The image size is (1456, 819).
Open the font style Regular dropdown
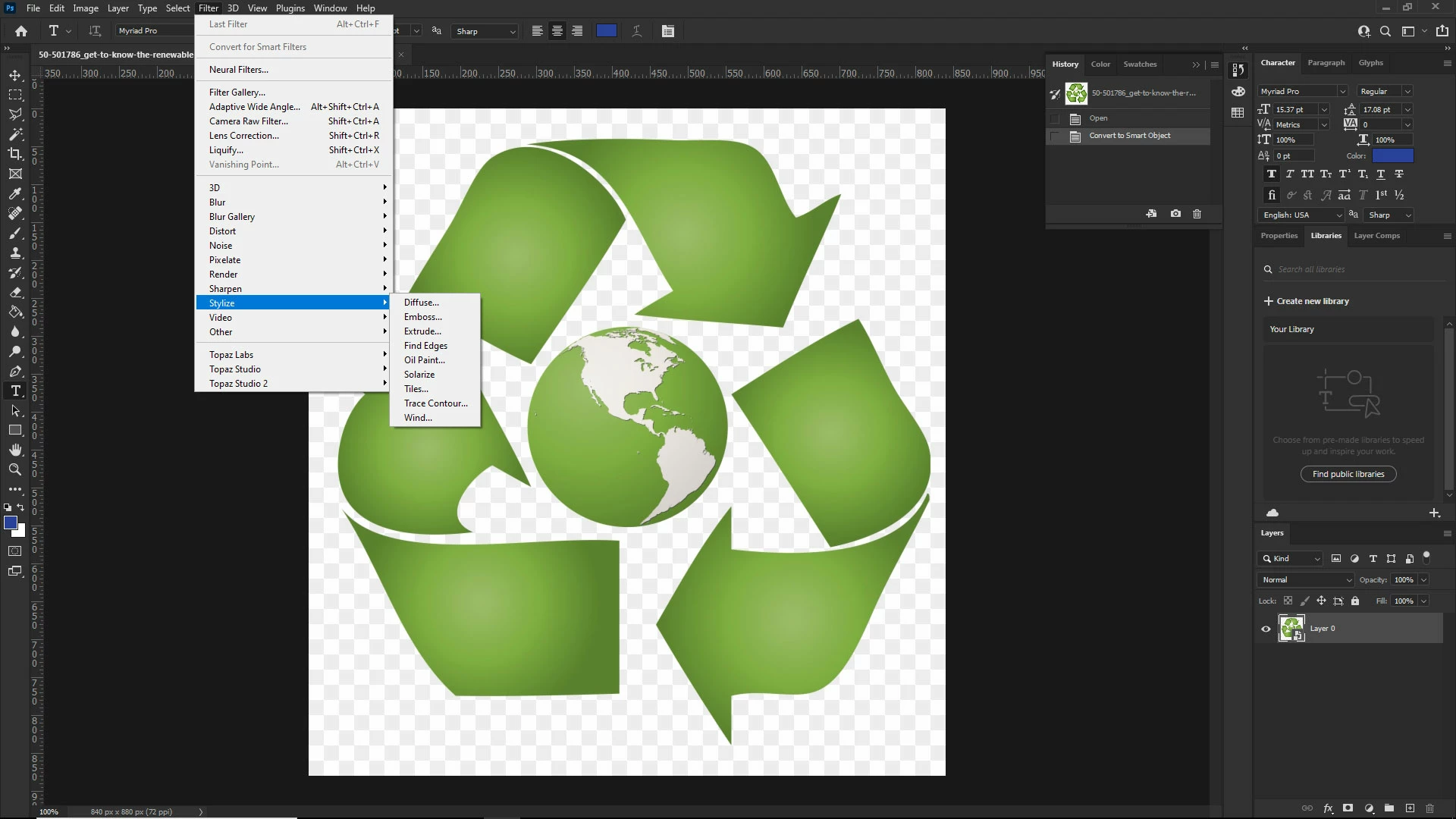[x=1385, y=91]
